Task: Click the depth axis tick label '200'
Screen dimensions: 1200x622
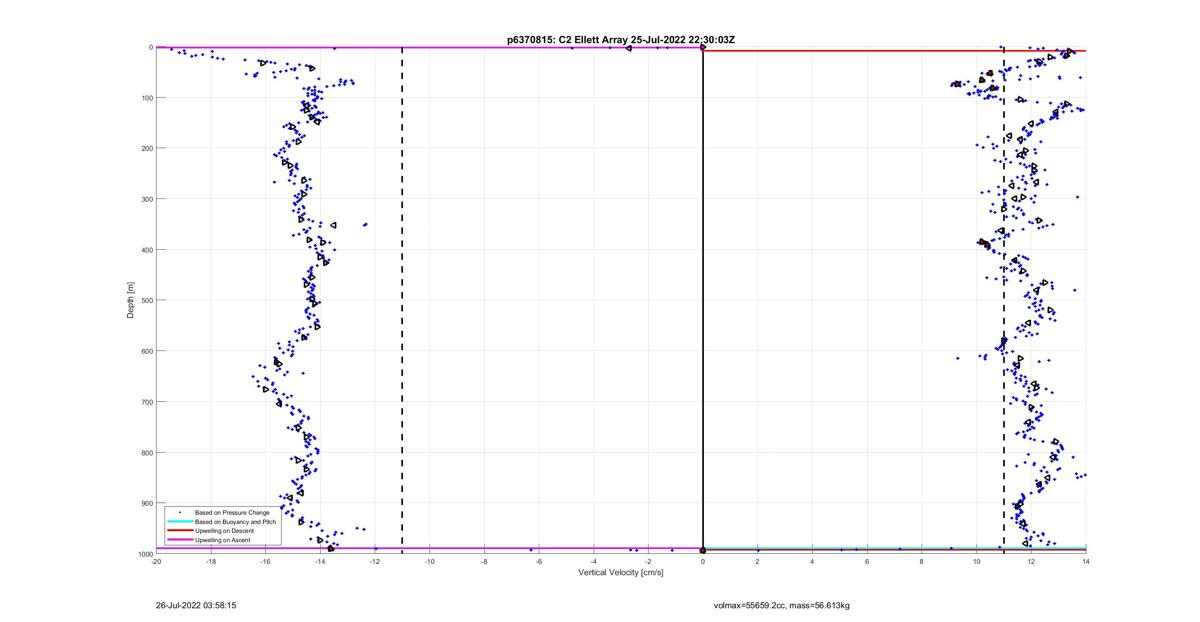Action: pos(146,148)
